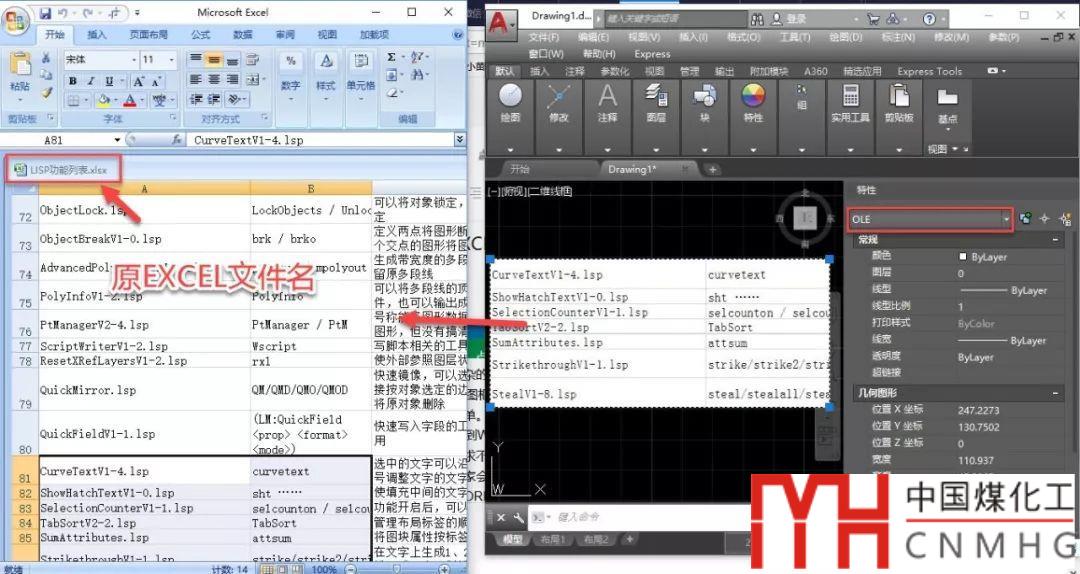Click the AutoSum sigma icon
This screenshot has width=1080, height=574.
391,58
